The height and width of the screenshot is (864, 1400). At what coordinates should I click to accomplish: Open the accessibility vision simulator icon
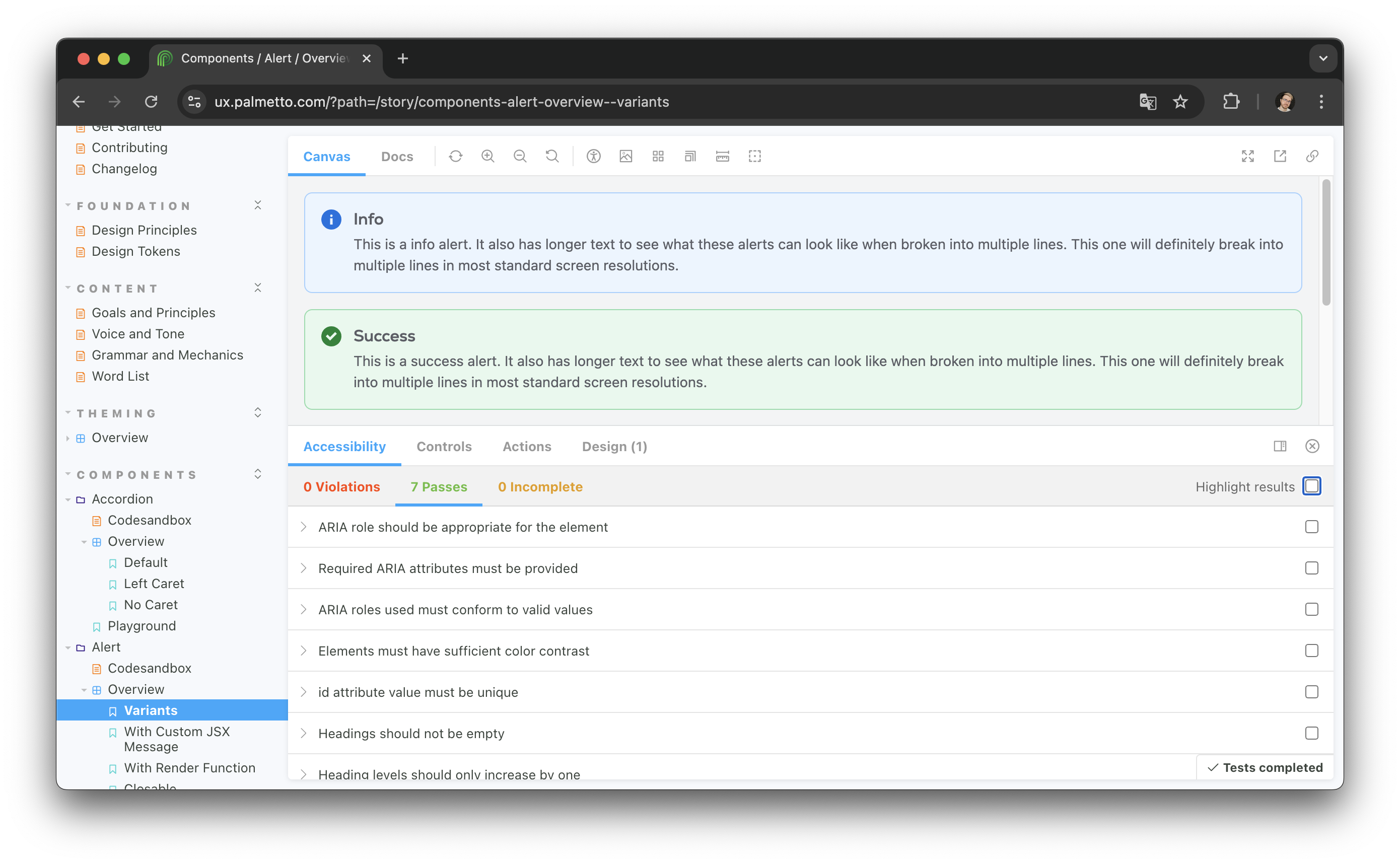[x=594, y=156]
